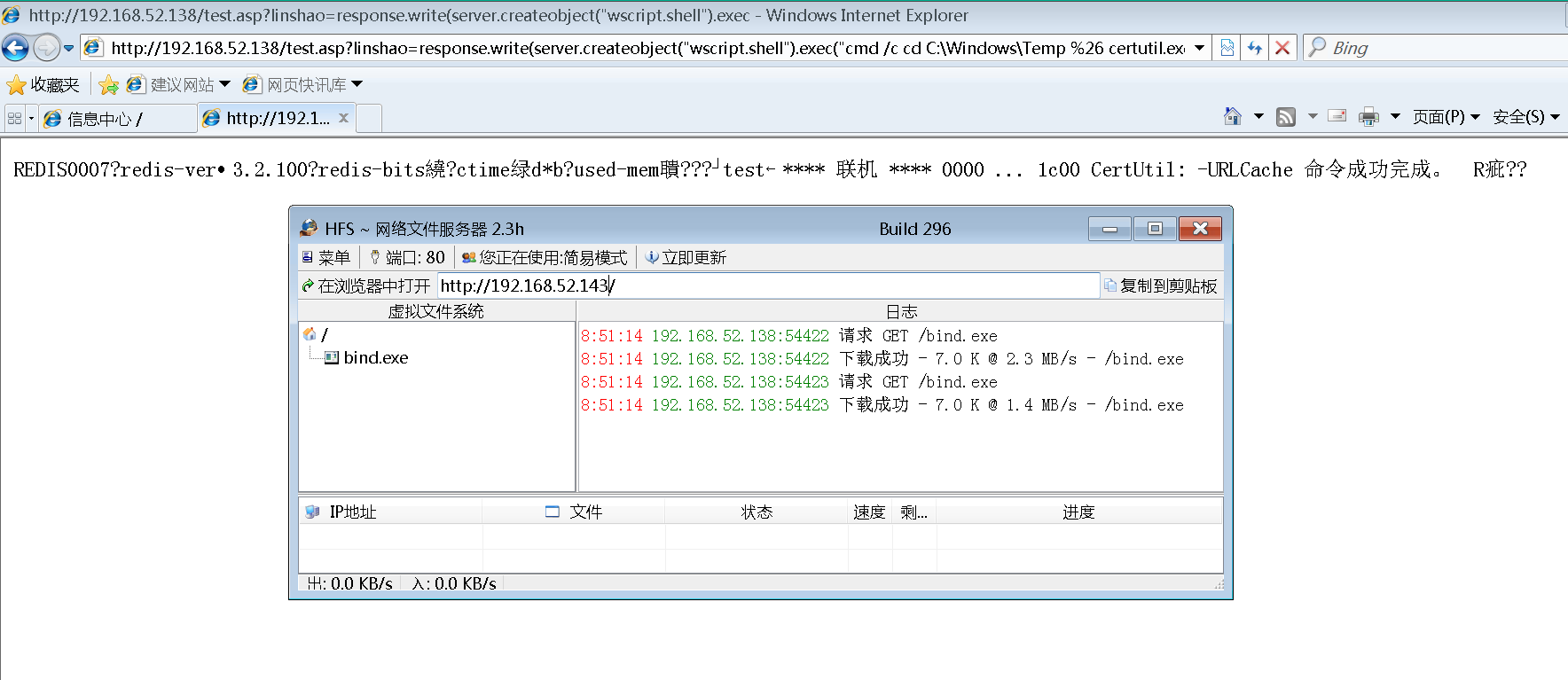Click the 状态 column header
The width and height of the screenshot is (1568, 680).
(x=757, y=512)
